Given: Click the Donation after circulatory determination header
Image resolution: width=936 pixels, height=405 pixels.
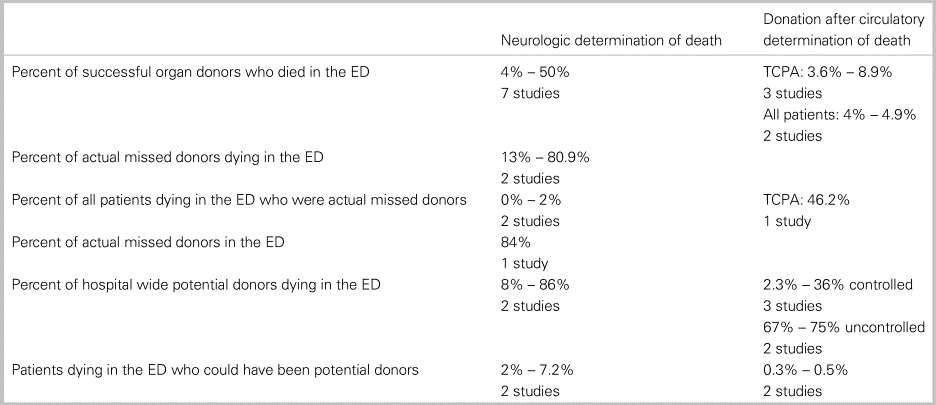Looking at the screenshot, I should point(835,32).
